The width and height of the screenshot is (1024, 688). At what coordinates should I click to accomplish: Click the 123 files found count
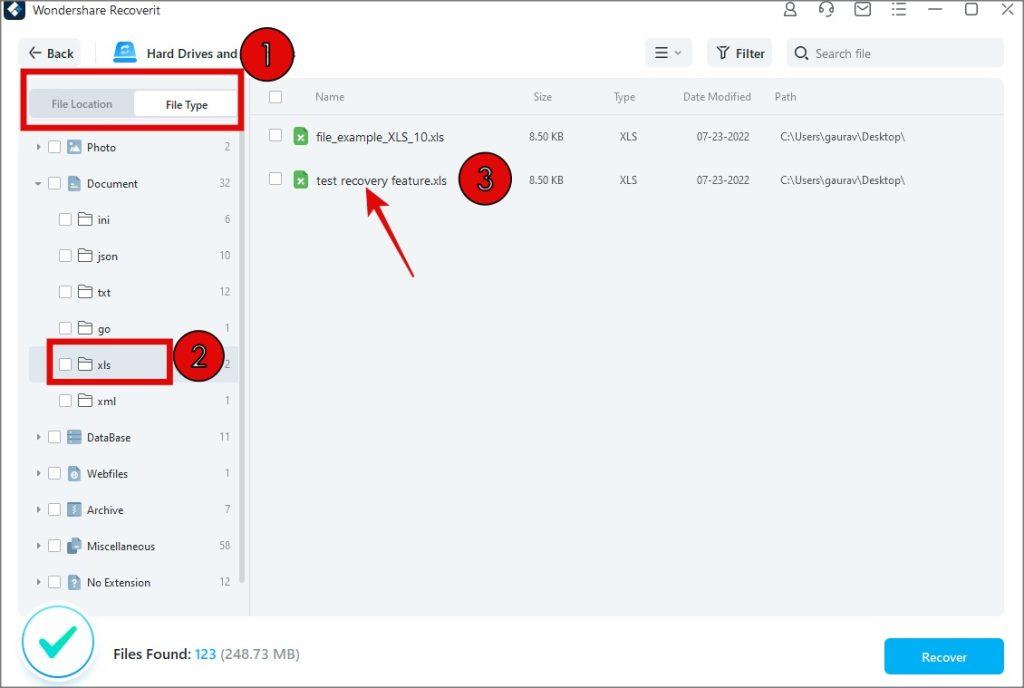pyautogui.click(x=205, y=654)
